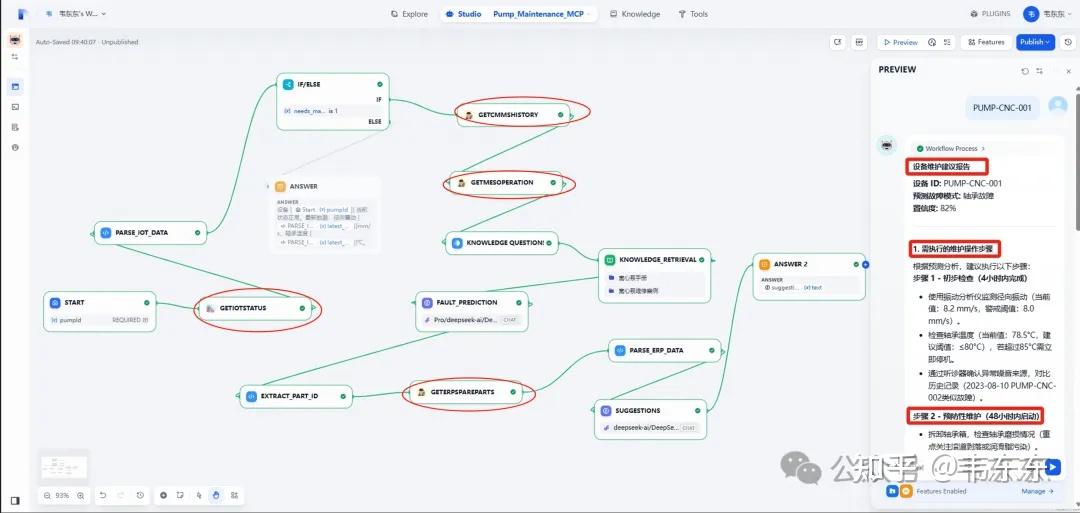
Task: Add a new block with the plus icon
Action: [163, 495]
